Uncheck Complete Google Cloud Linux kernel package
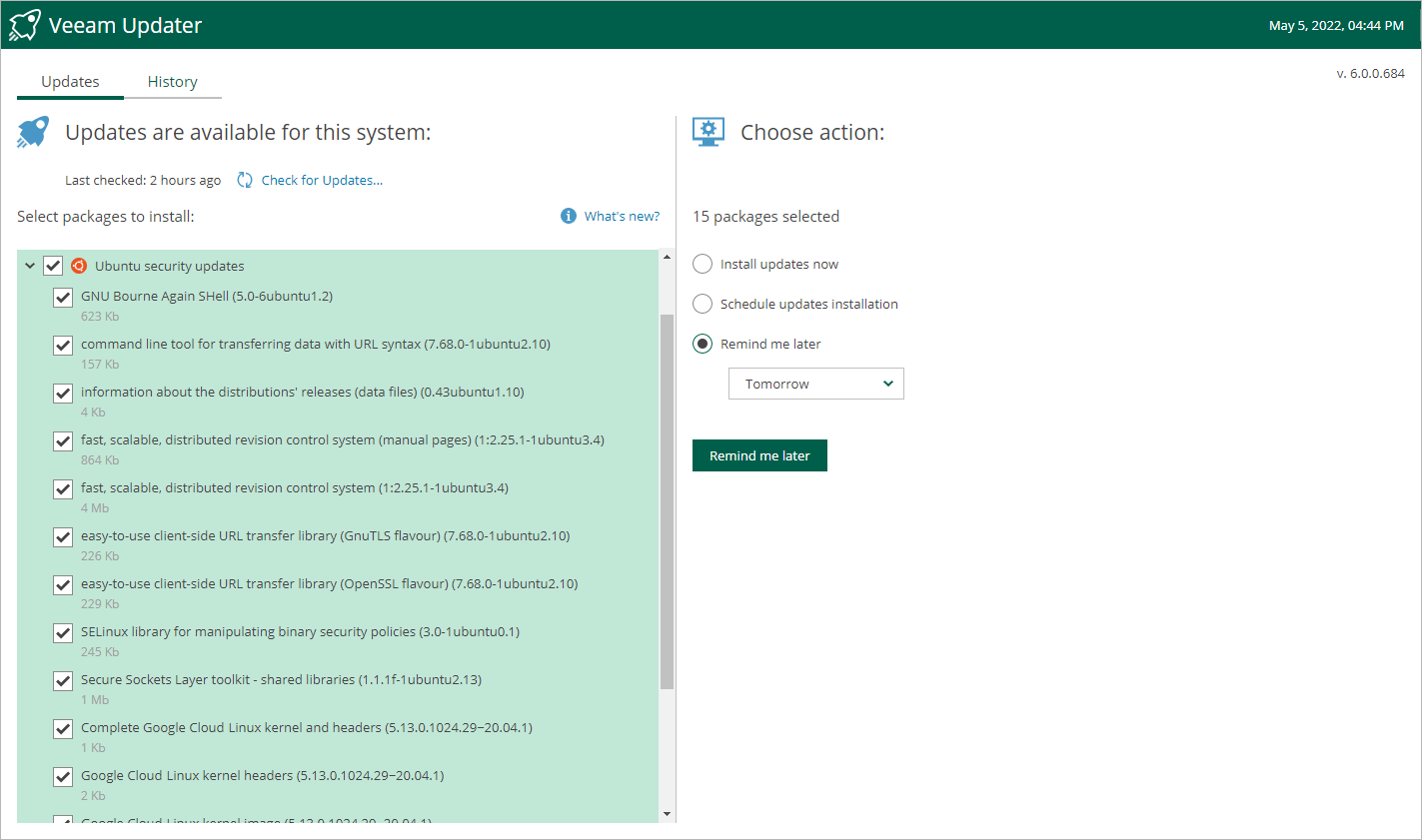Image resolution: width=1422 pixels, height=840 pixels. tap(63, 728)
